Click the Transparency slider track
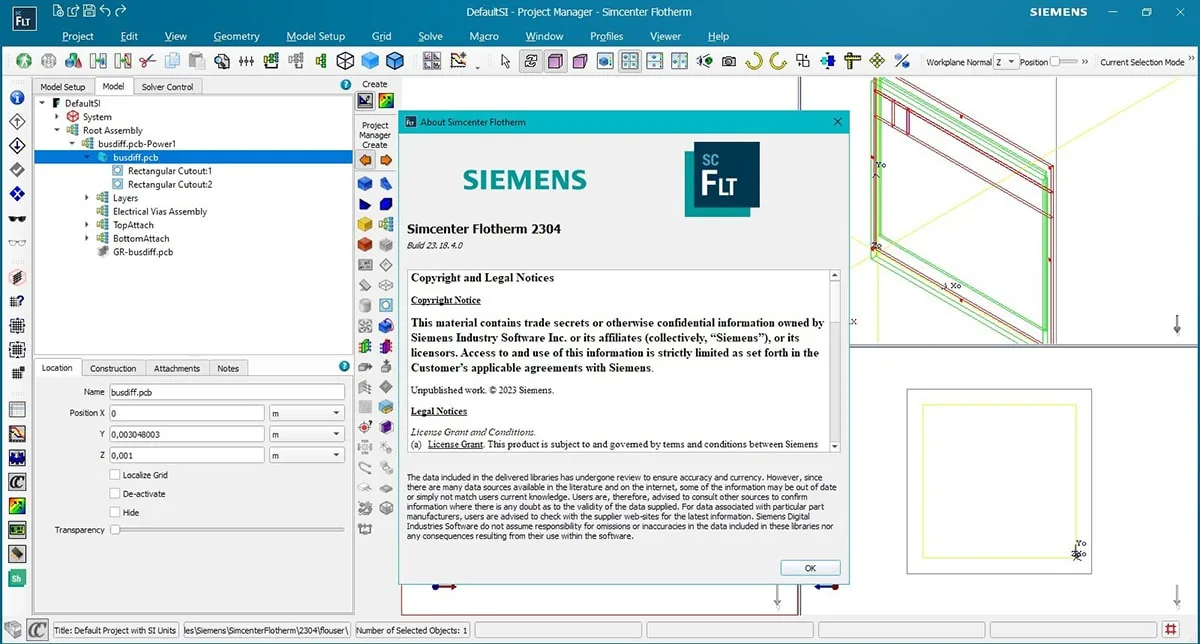Image resolution: width=1200 pixels, height=644 pixels. (227, 530)
